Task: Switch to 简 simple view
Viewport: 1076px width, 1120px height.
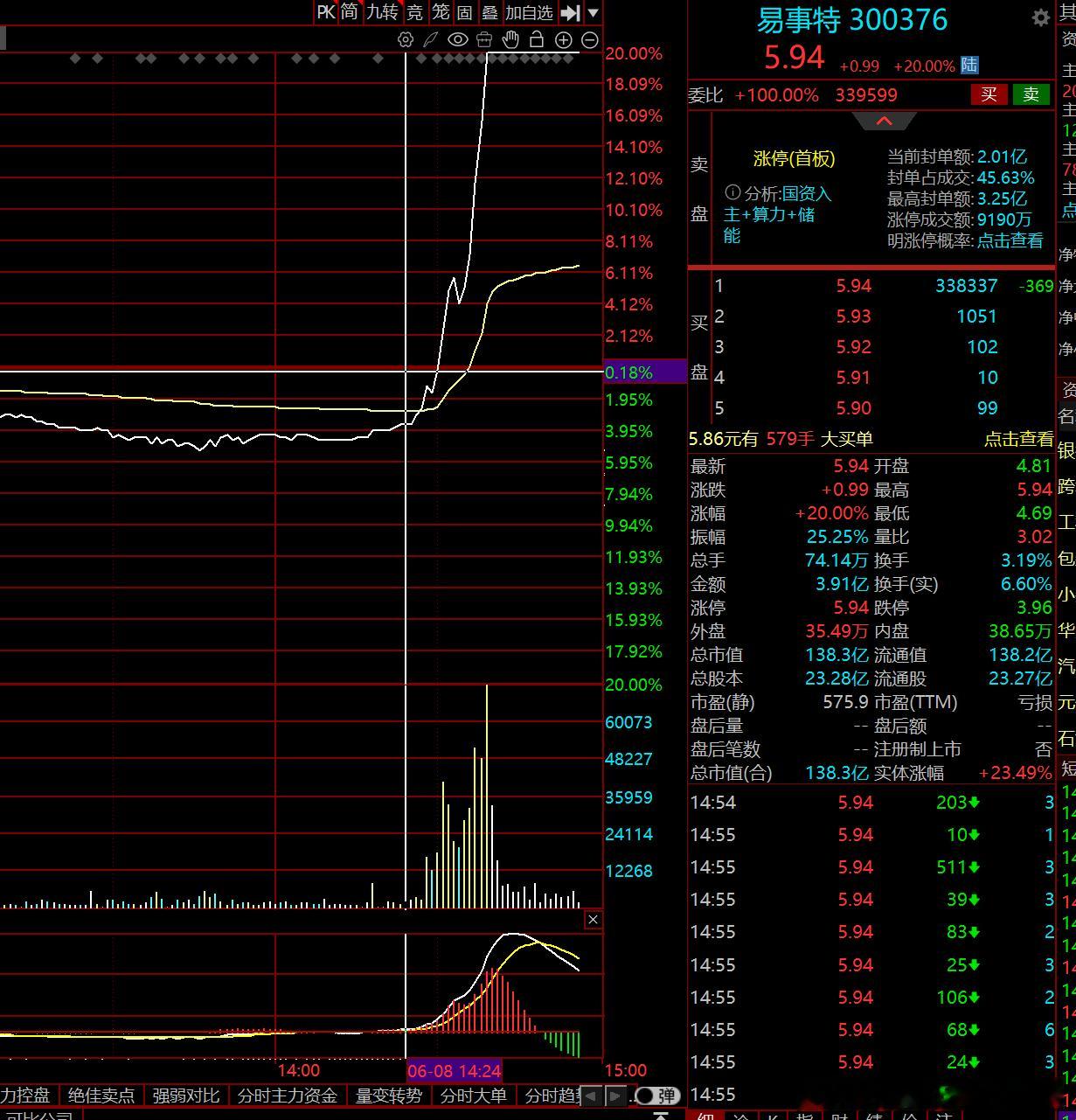Action: point(350,12)
